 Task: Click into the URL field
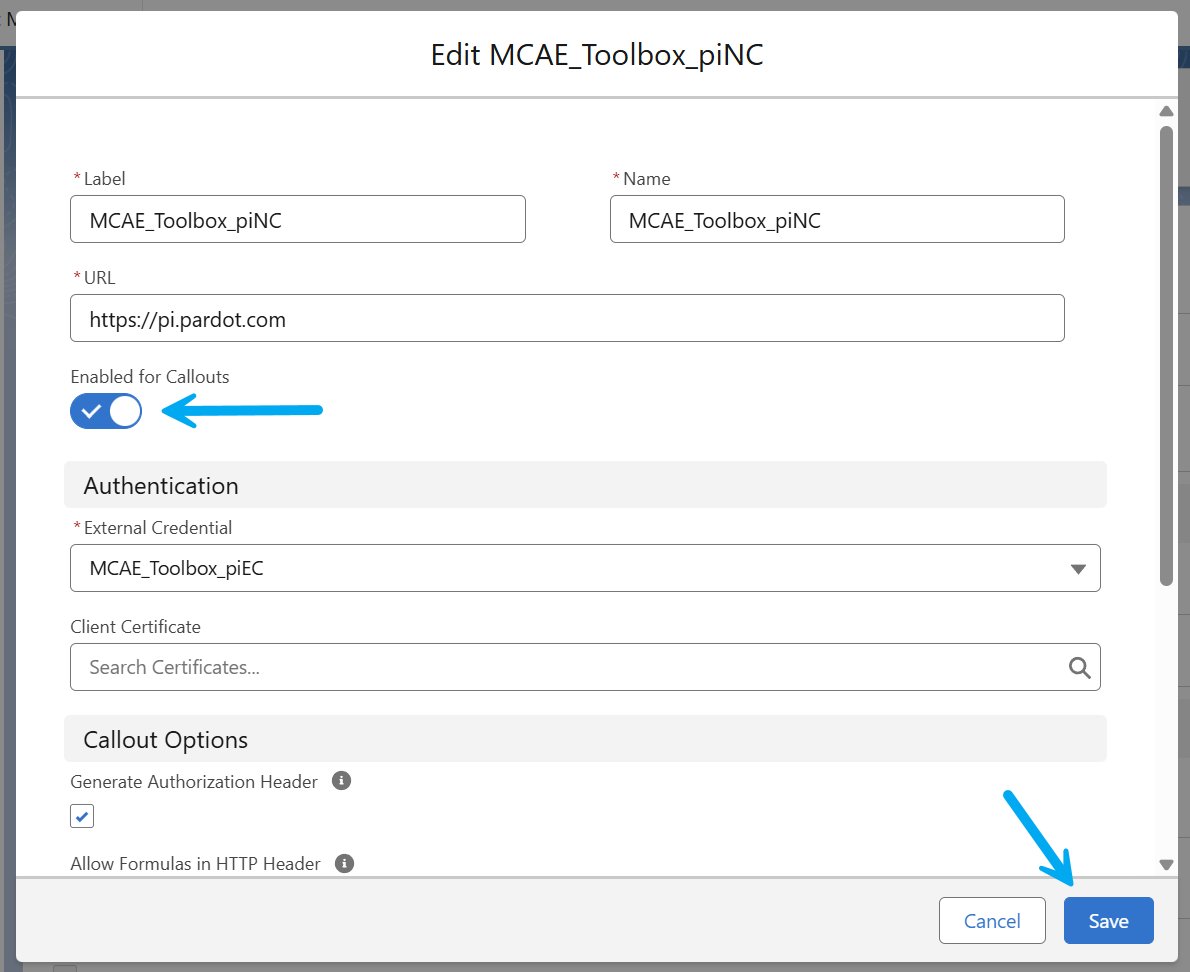(x=568, y=318)
